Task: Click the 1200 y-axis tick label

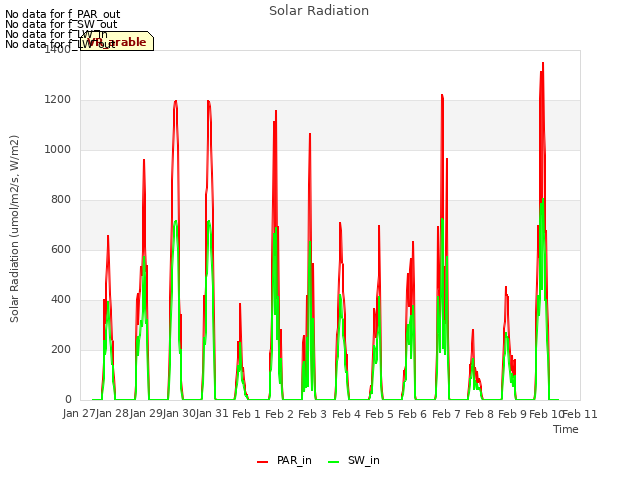Action: tap(58, 100)
